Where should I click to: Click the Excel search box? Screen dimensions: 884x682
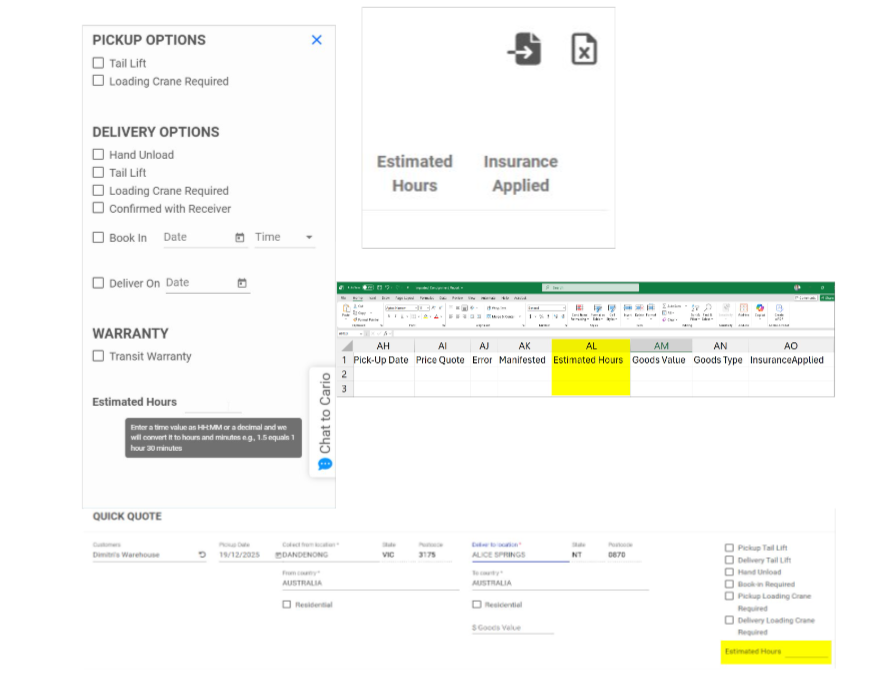coord(590,288)
